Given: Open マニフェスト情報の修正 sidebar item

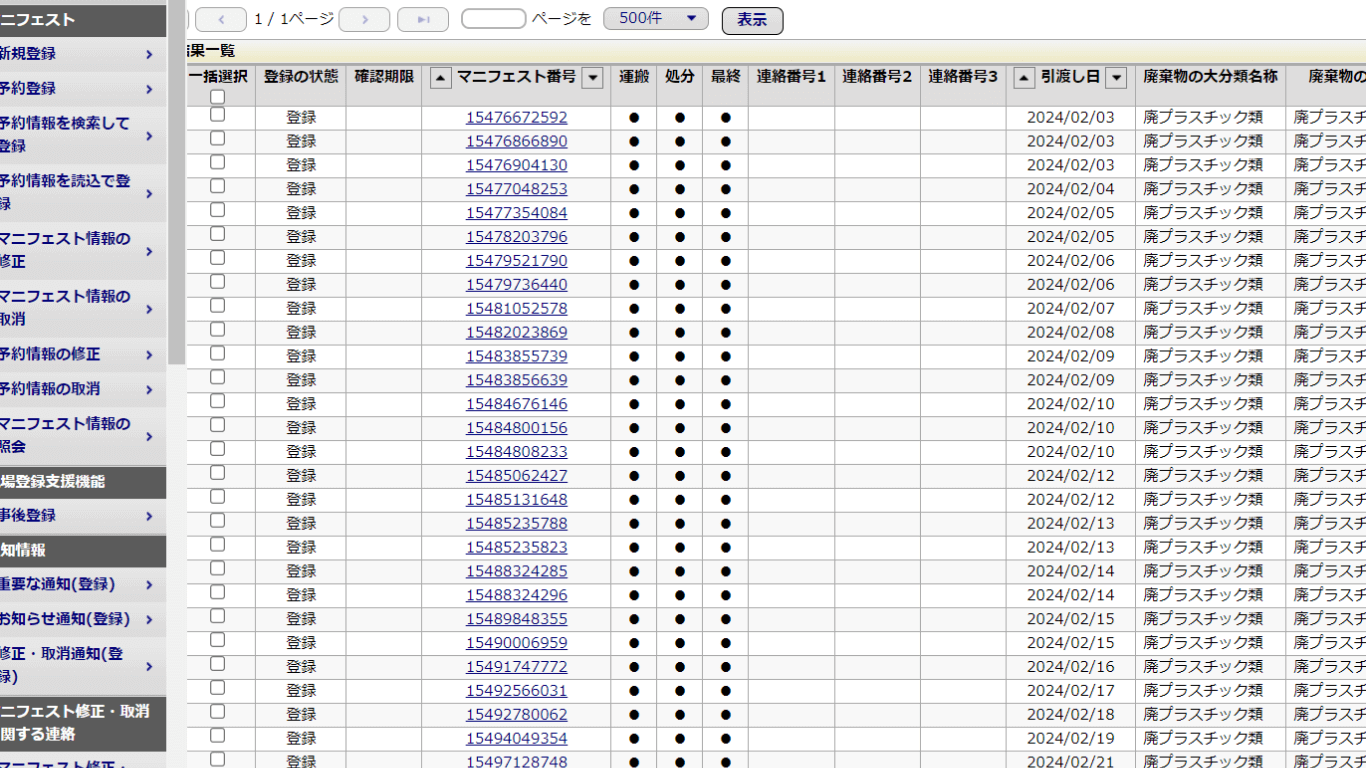Looking at the screenshot, I should (x=82, y=250).
